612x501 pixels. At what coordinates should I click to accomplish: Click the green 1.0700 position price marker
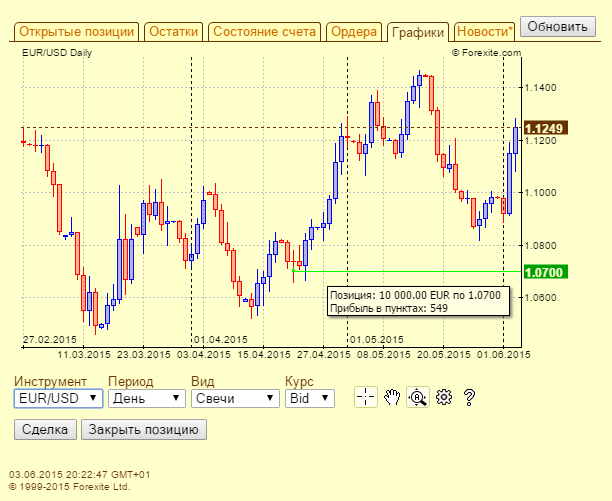[545, 272]
